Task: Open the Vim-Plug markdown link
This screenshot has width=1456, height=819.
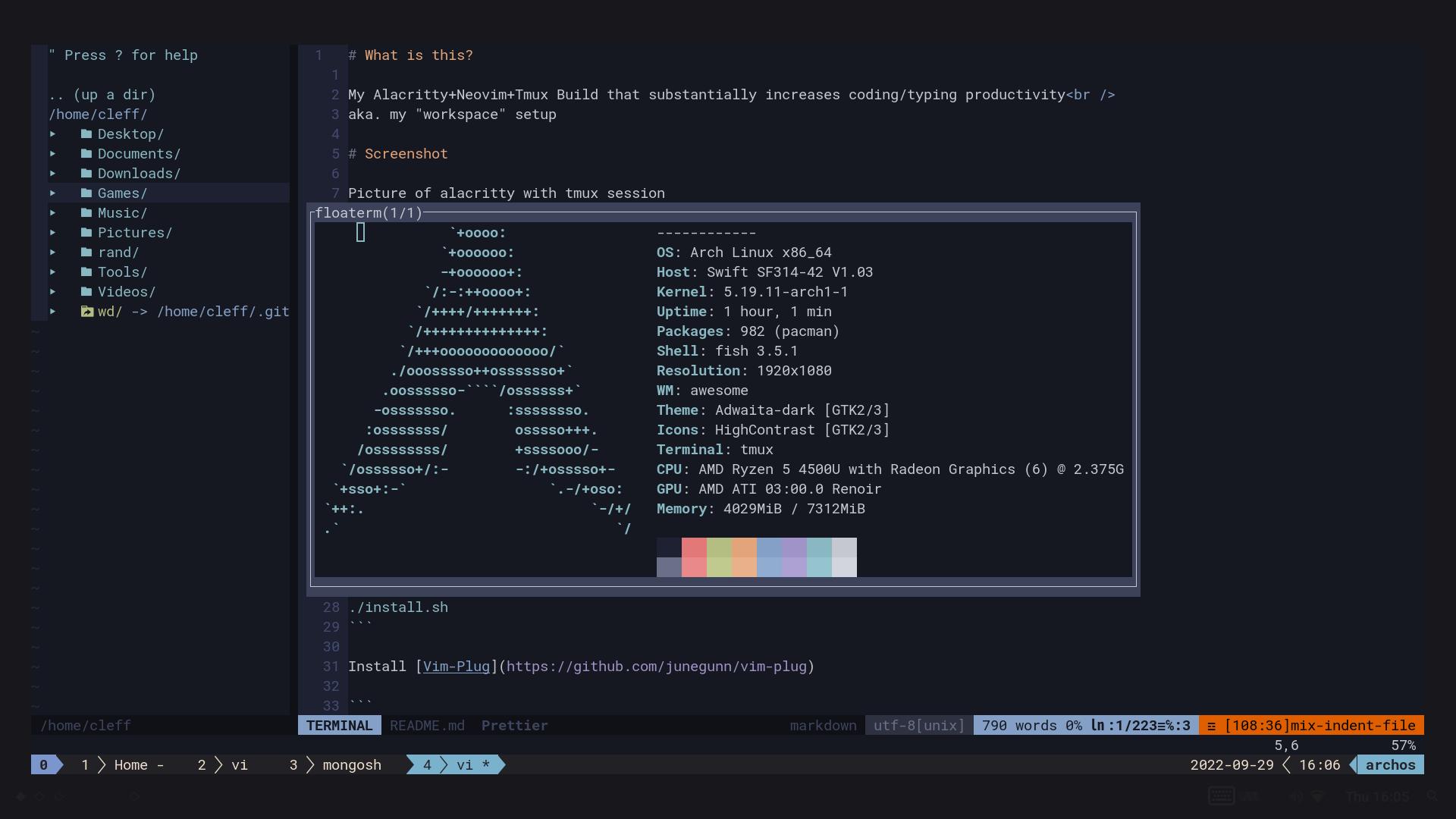Action: (x=457, y=667)
